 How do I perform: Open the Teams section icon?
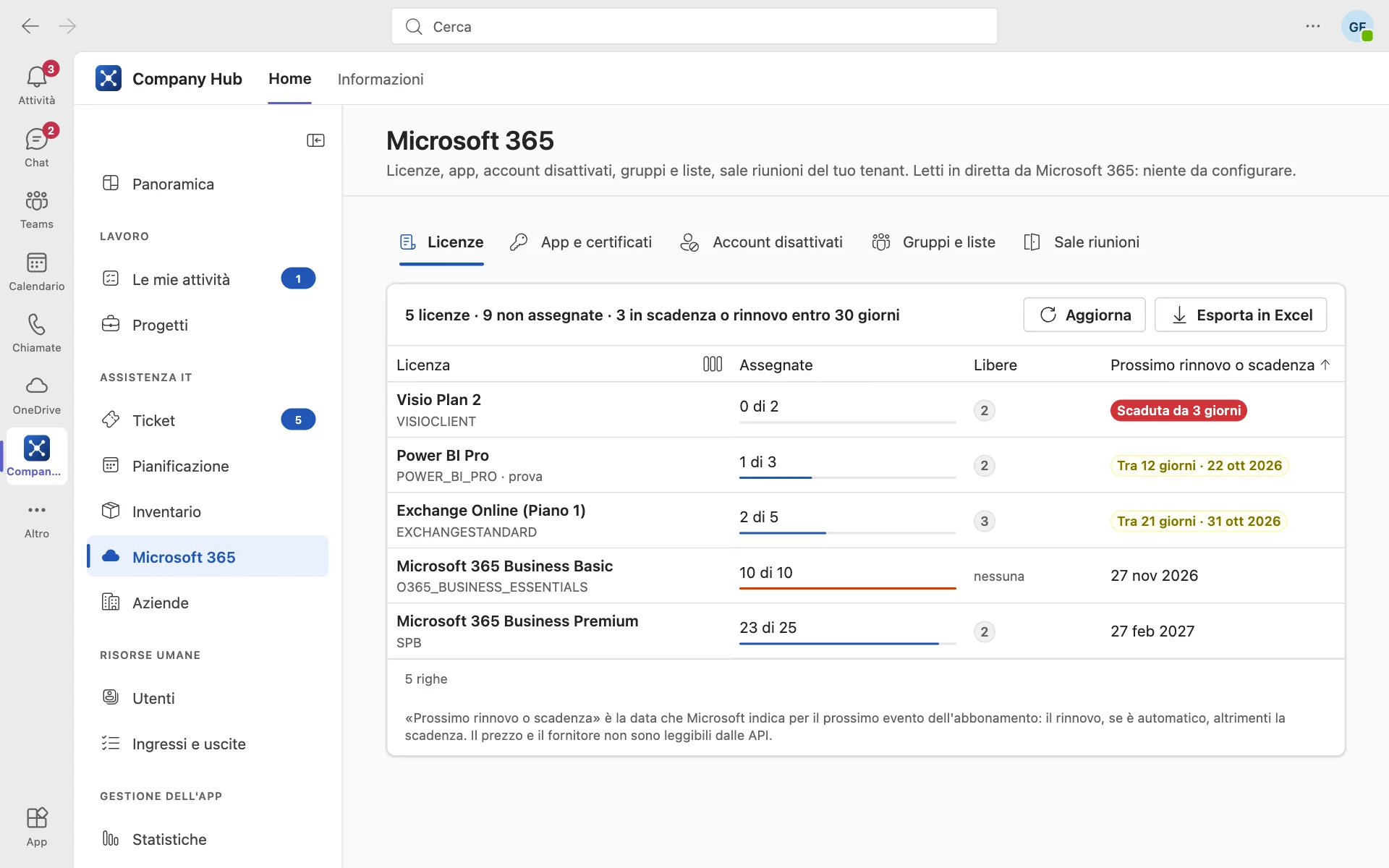coord(37,209)
